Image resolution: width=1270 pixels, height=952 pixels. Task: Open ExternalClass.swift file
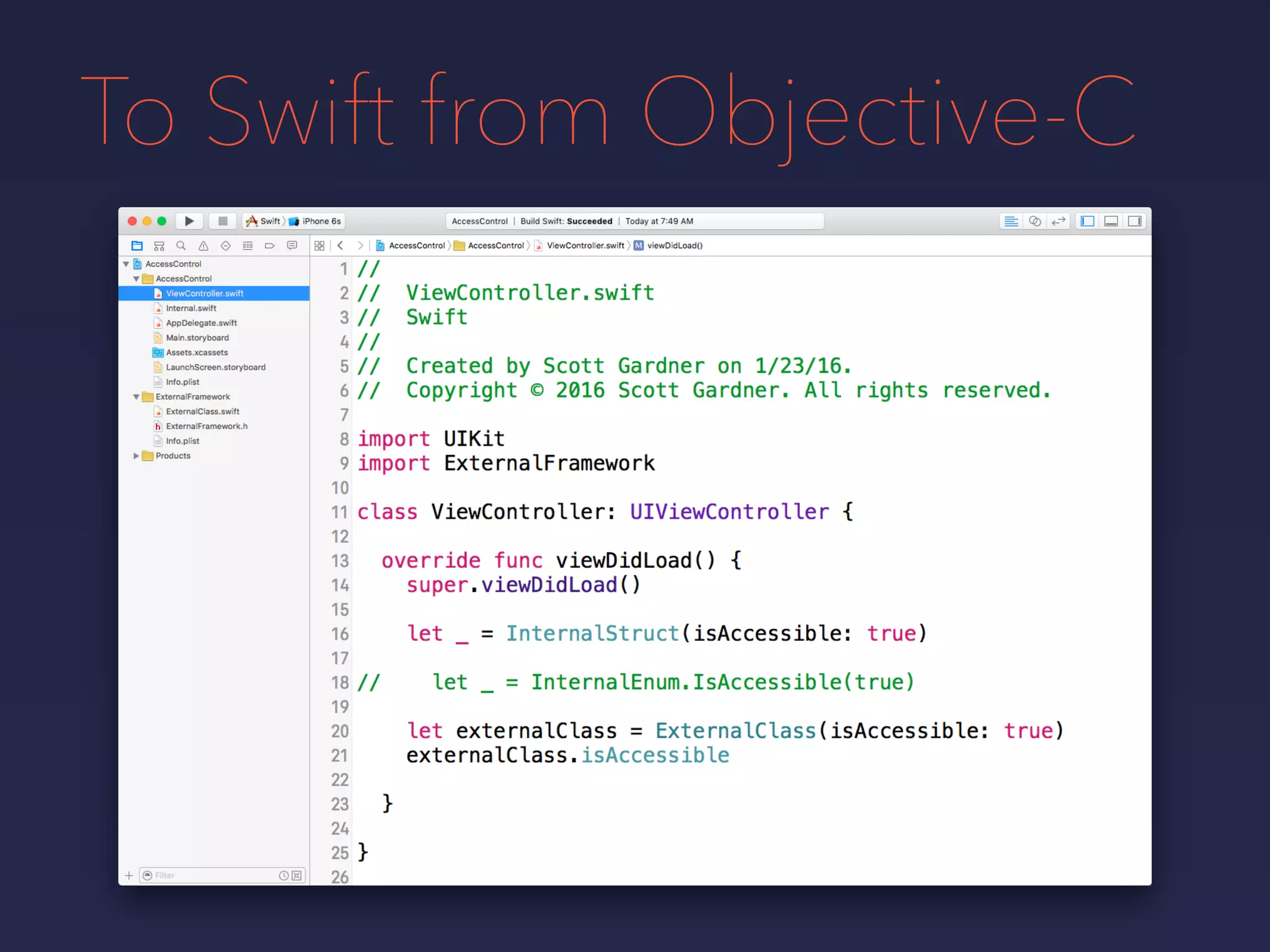pyautogui.click(x=202, y=412)
